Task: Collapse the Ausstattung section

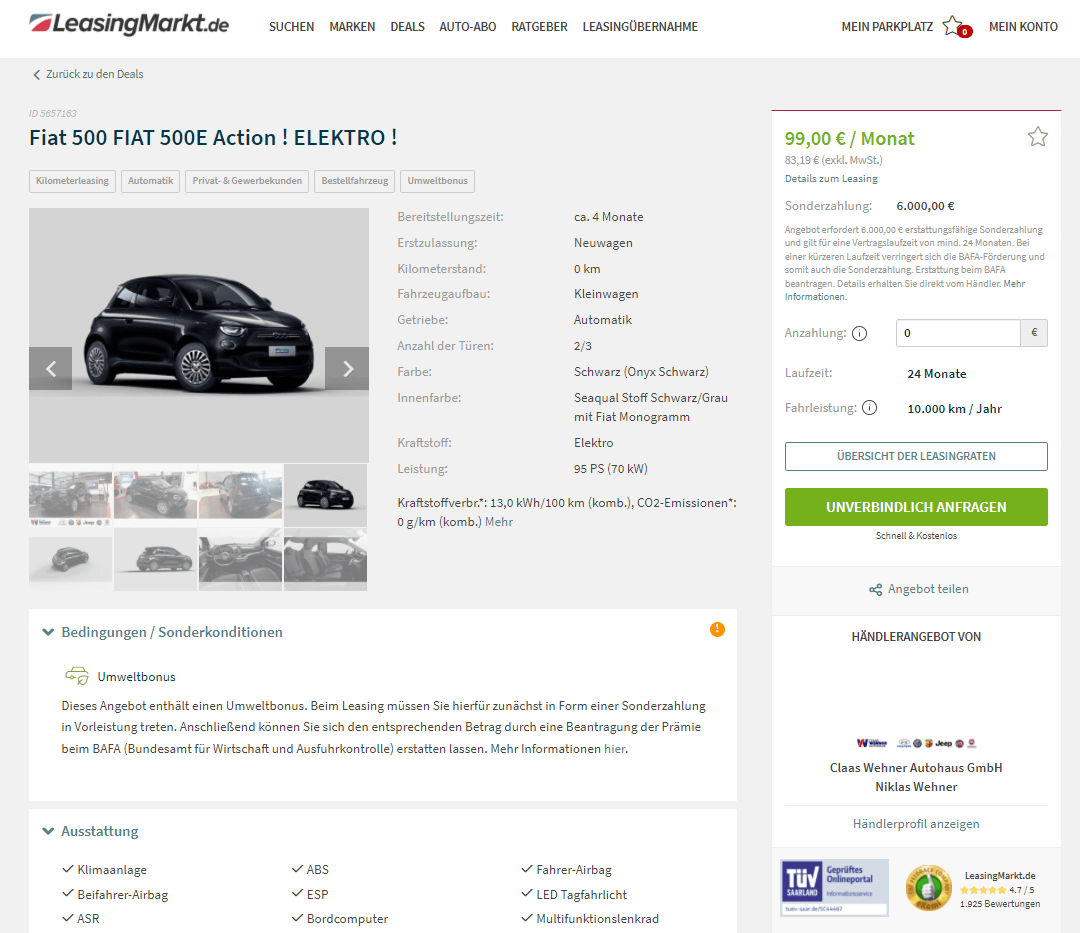Action: click(48, 831)
